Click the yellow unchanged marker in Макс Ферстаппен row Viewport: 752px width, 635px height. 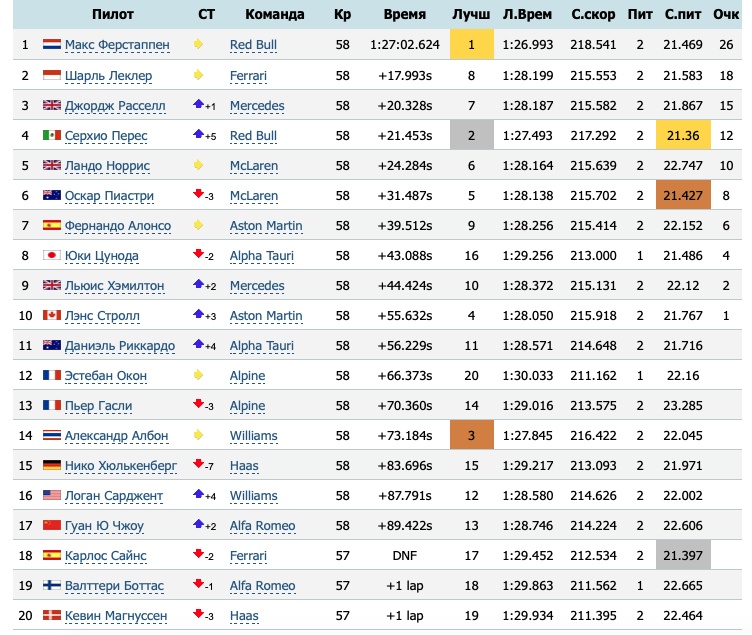(198, 44)
